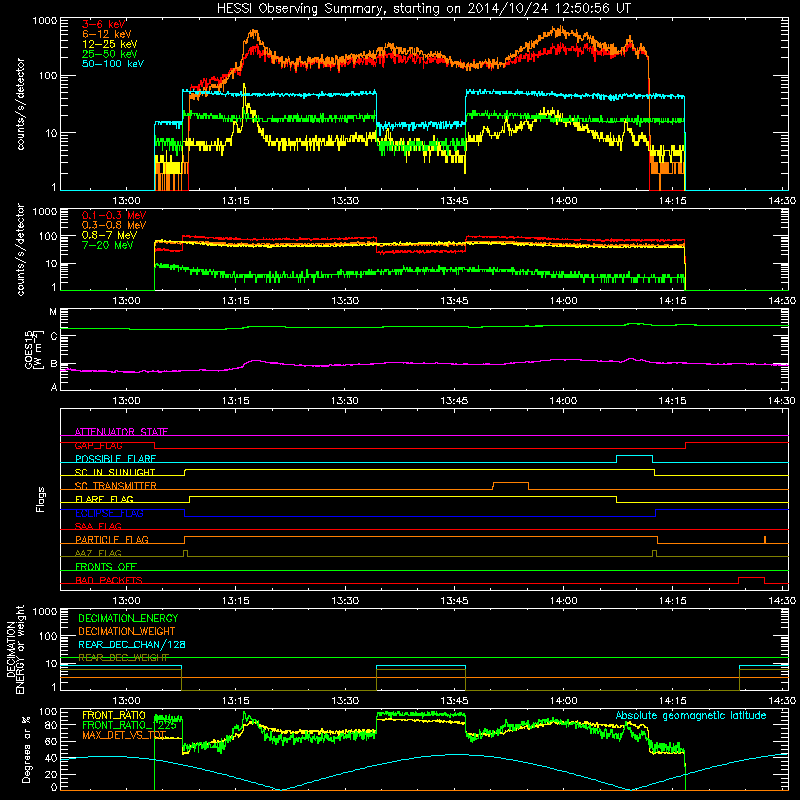800x800 pixels.
Task: Click the 0.8-7 MeV legend label
Action: point(109,235)
